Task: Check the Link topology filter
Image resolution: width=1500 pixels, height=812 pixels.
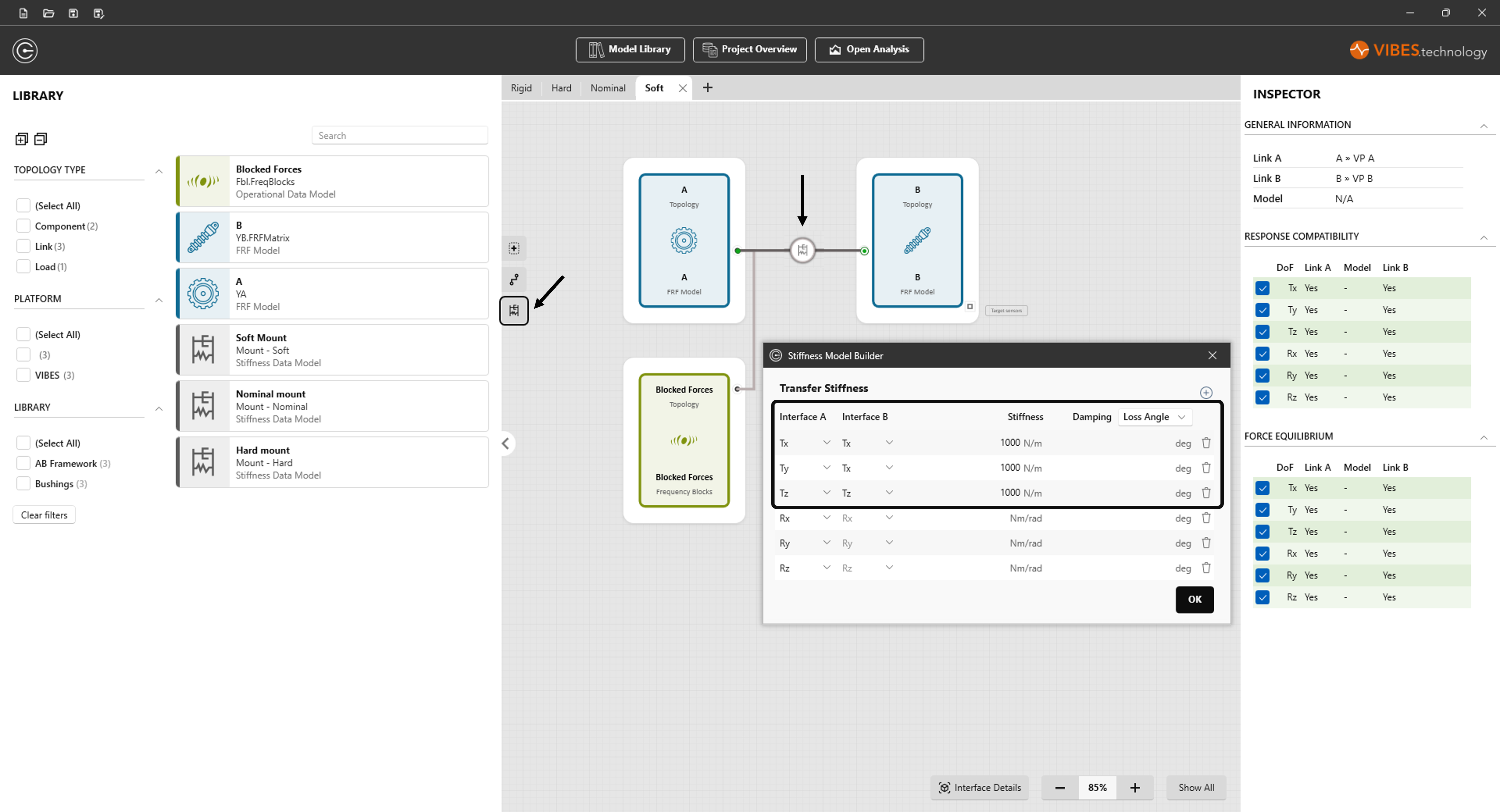Action: tap(23, 246)
